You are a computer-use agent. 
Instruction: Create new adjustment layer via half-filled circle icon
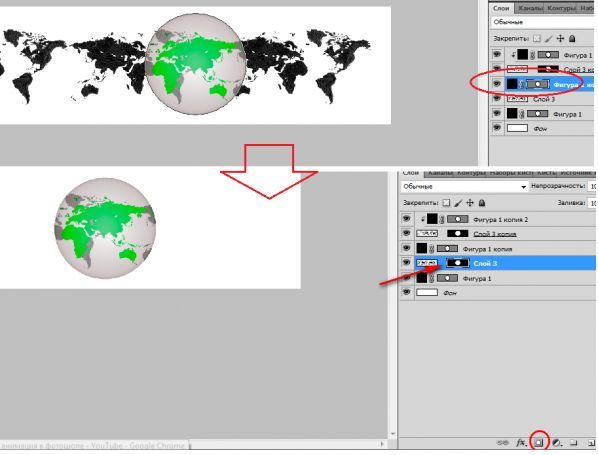[556, 443]
